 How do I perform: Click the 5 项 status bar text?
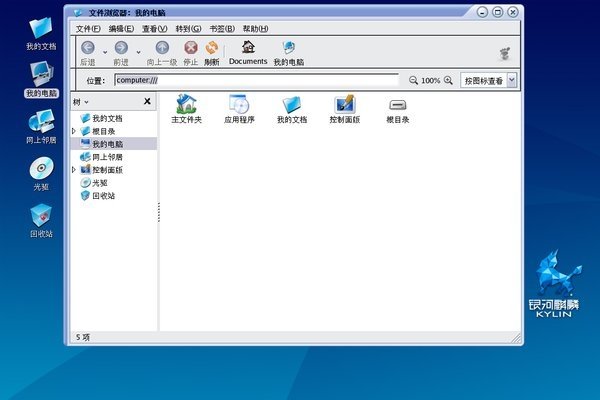click(x=83, y=337)
